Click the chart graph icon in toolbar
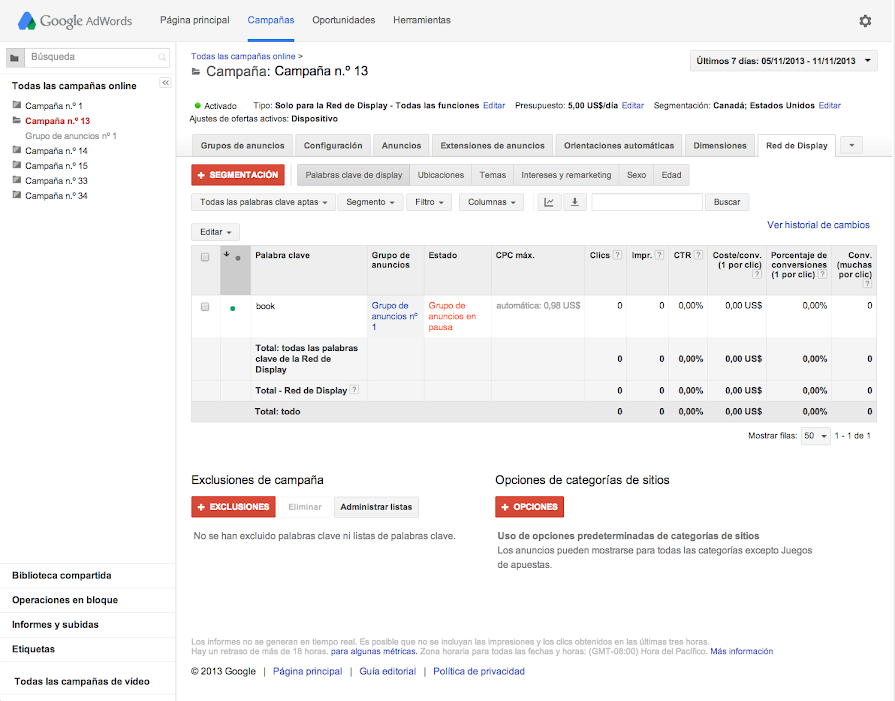Viewport: 895px width, 701px height. point(549,202)
